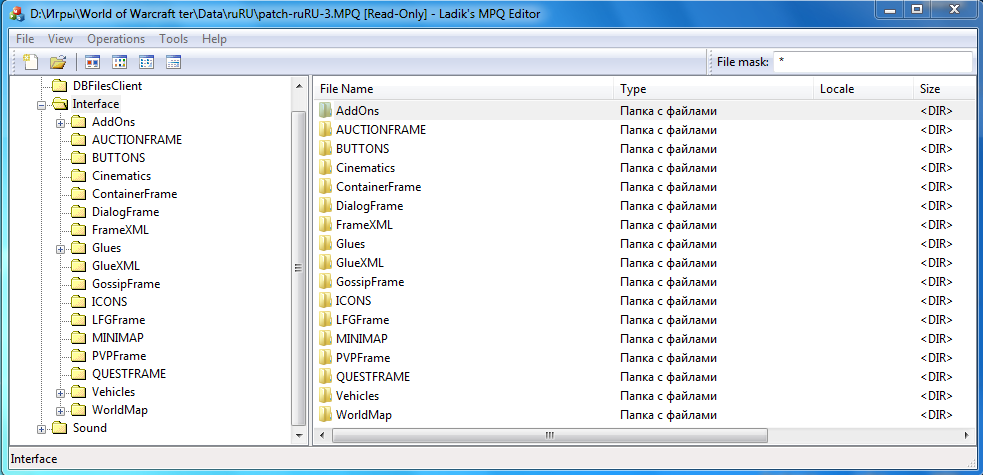Select MINIMAP in the folder tree
Image resolution: width=983 pixels, height=475 pixels.
[x=118, y=338]
